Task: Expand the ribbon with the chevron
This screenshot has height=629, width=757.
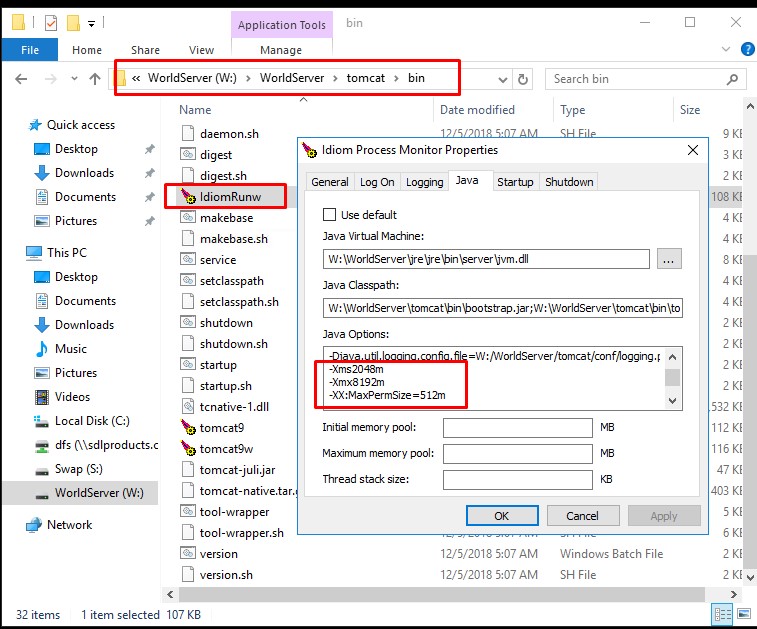Action: pos(726,49)
